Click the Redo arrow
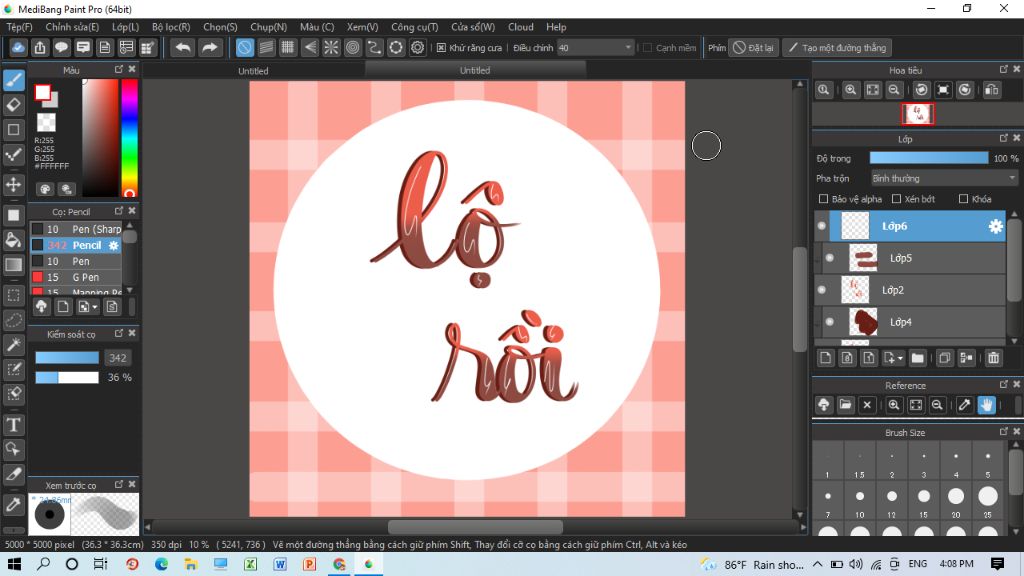 [210, 48]
